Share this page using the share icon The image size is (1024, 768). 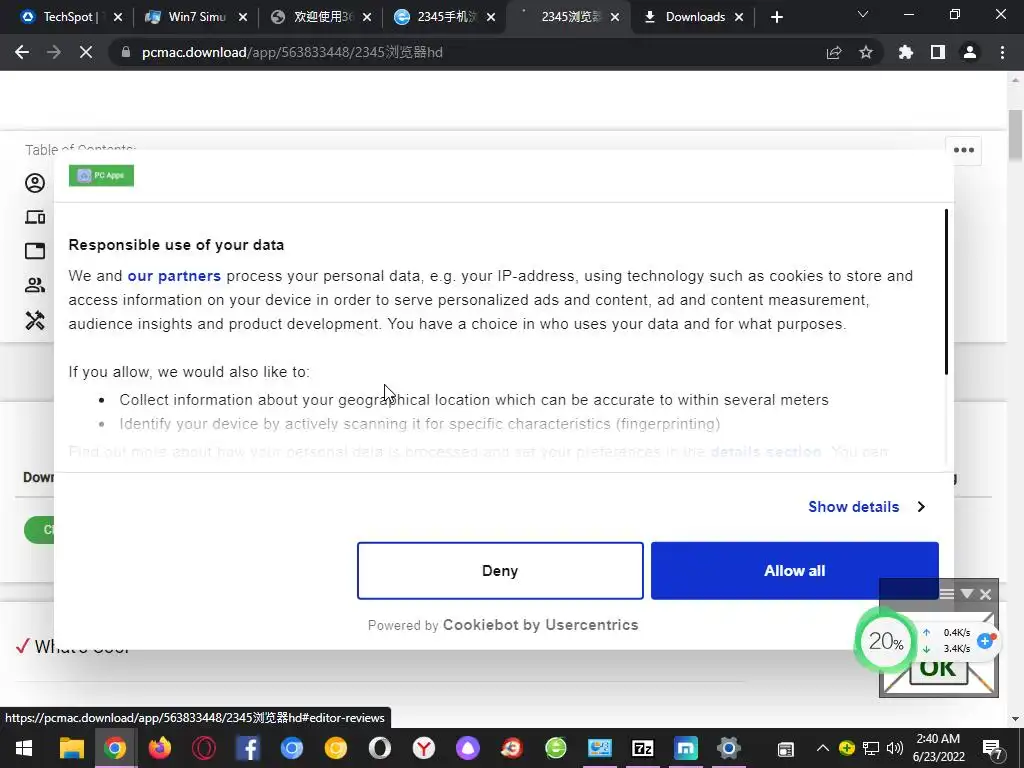click(834, 52)
